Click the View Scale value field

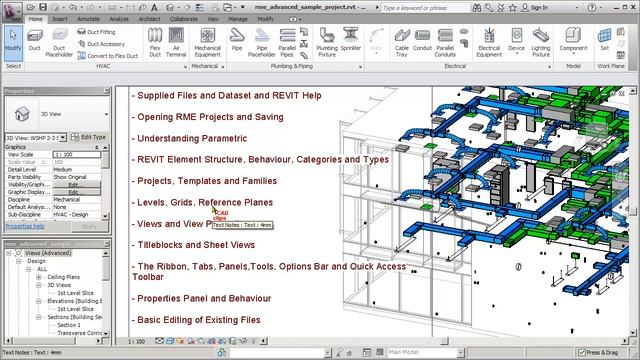[77, 155]
